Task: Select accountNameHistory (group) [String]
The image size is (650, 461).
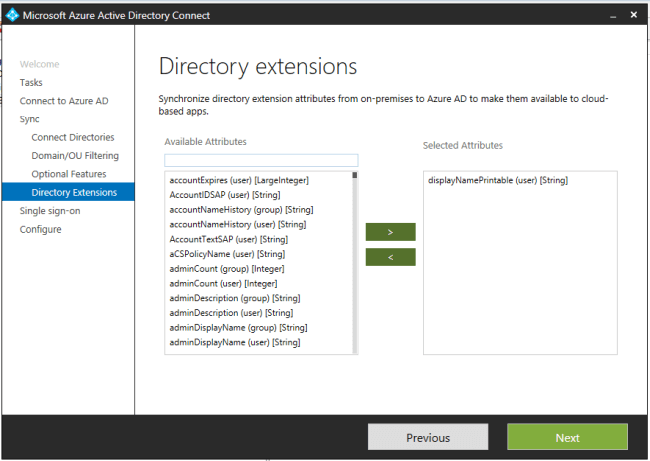Action: 241,209
